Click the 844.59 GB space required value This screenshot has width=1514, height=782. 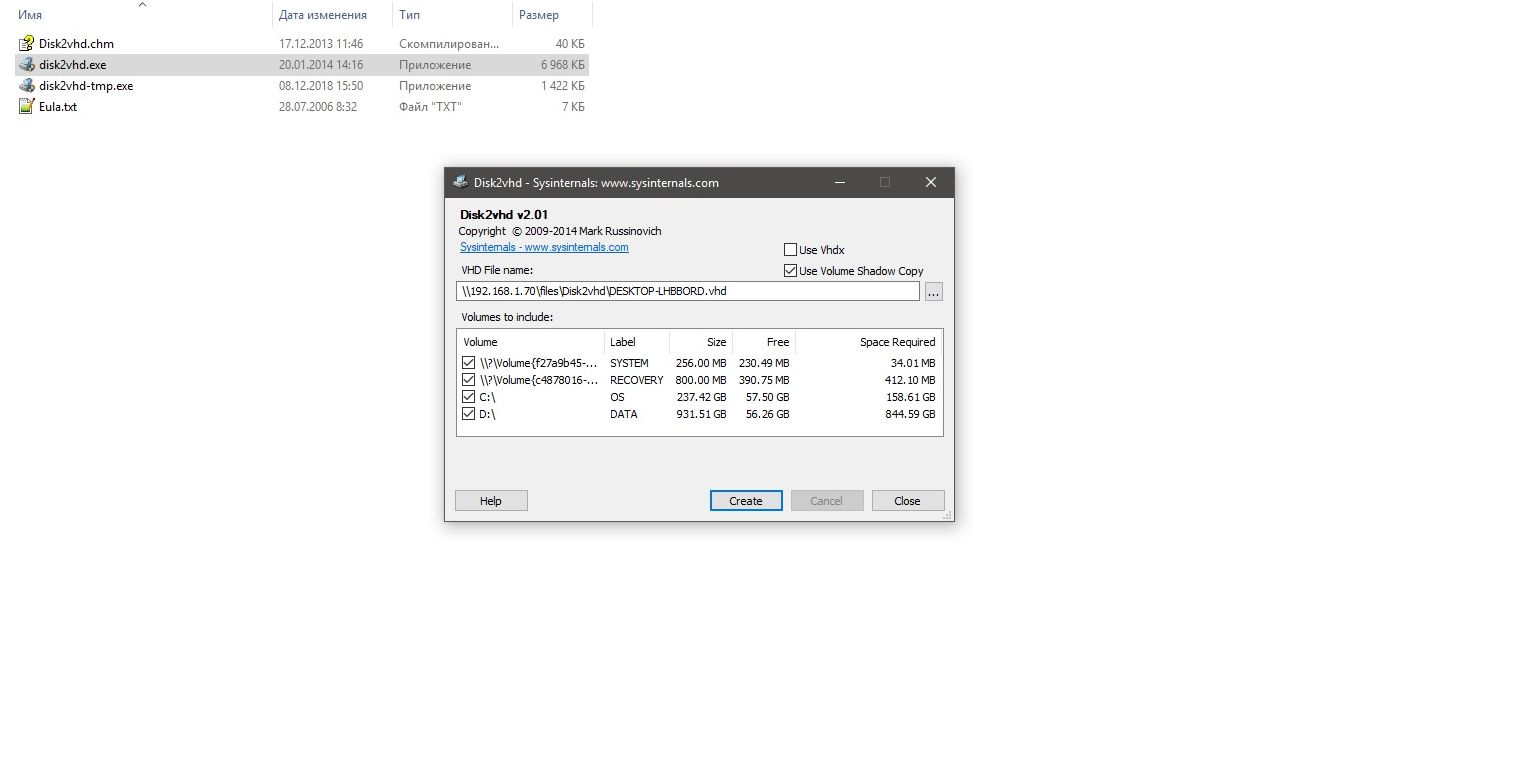(910, 414)
